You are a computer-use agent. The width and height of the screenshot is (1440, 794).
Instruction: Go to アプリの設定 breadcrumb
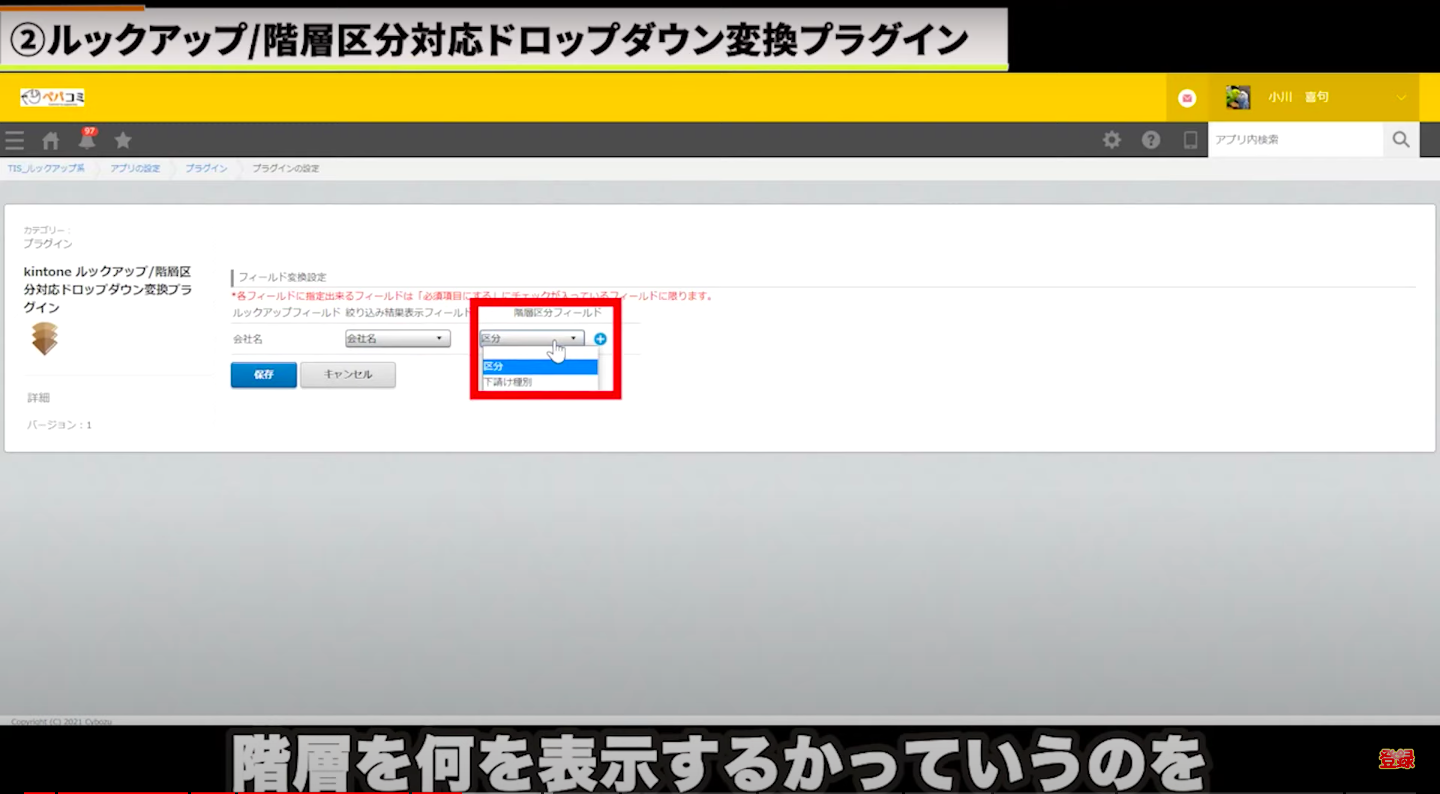pos(135,169)
